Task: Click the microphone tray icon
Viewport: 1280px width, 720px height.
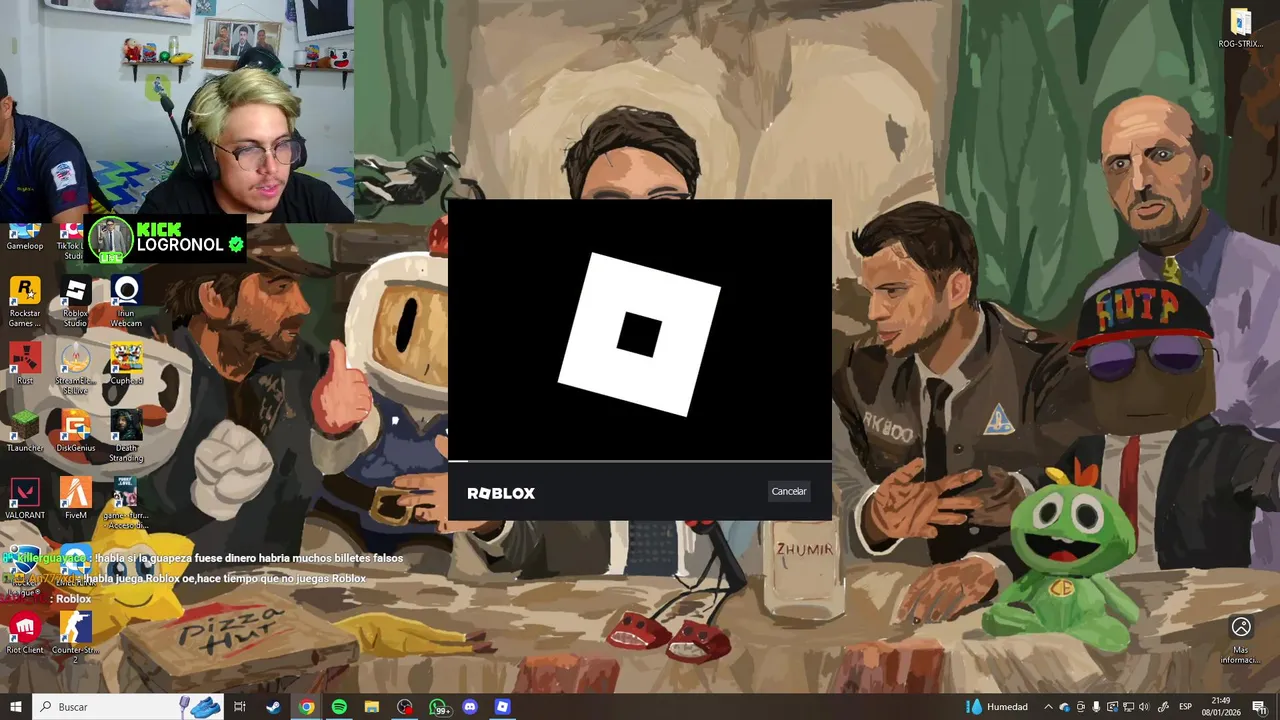Action: point(1096,707)
